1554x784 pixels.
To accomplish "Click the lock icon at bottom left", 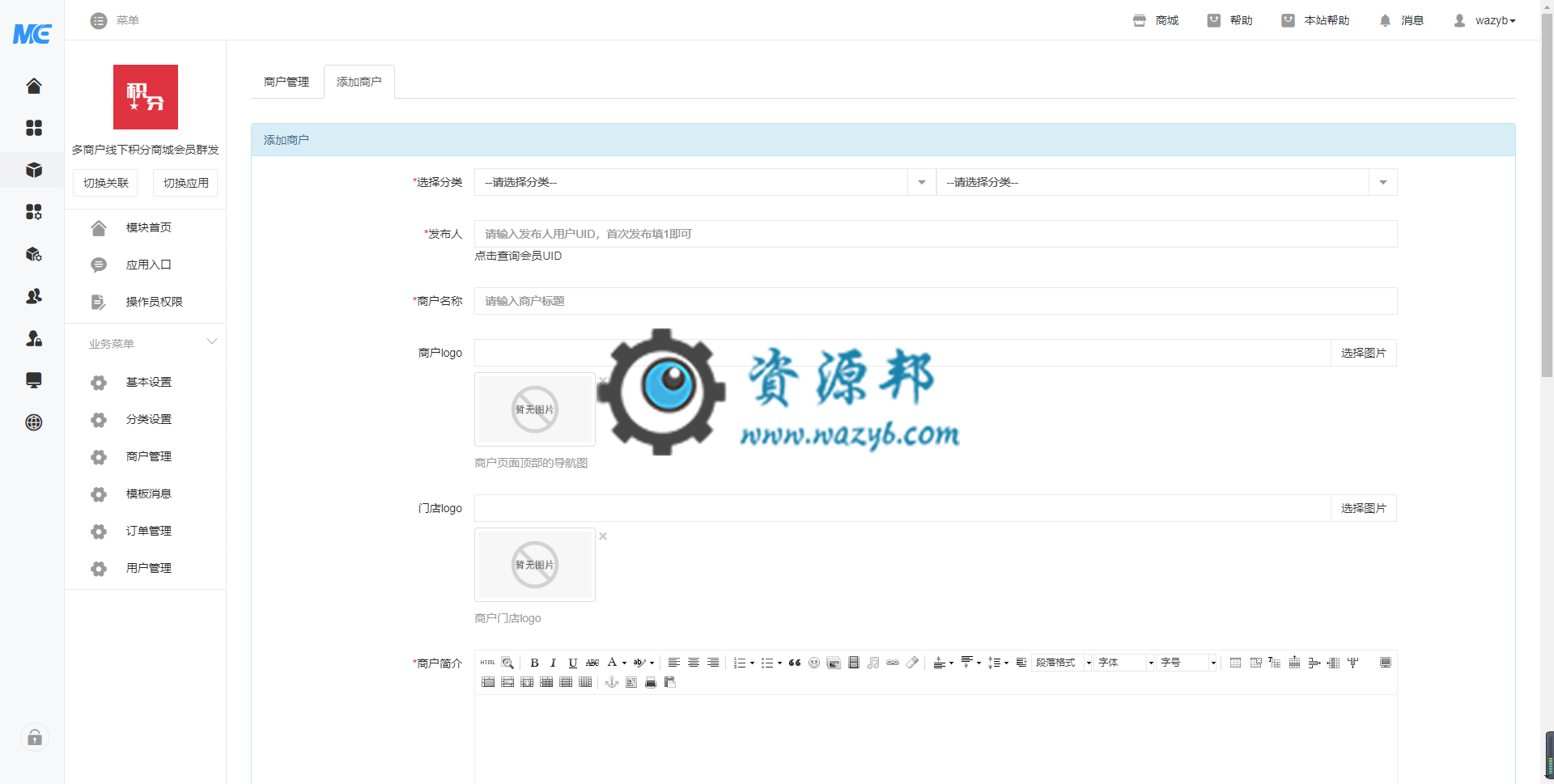I will click(34, 737).
